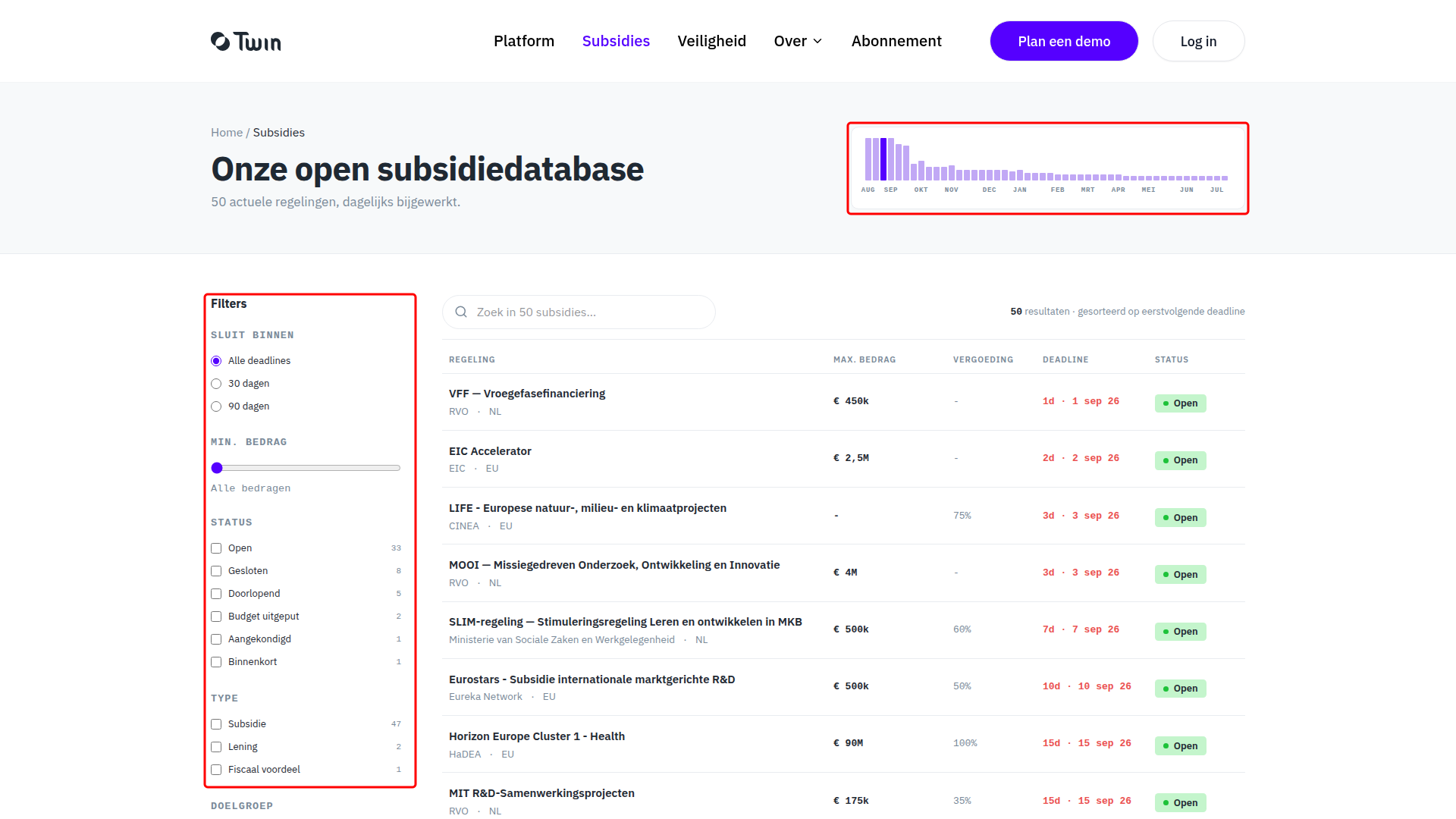Screen dimensions: 1456x819
Task: Click the Log in button
Action: pos(1198,41)
